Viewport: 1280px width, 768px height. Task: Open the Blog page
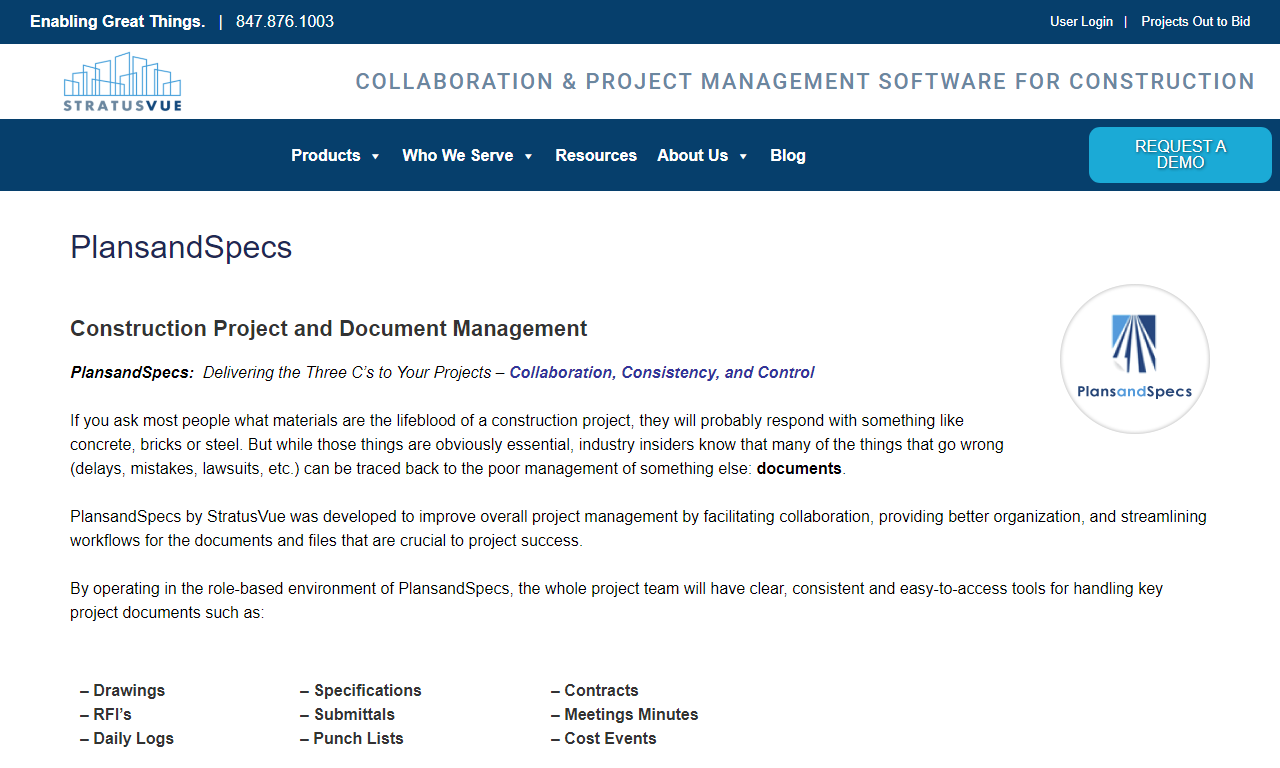[788, 155]
